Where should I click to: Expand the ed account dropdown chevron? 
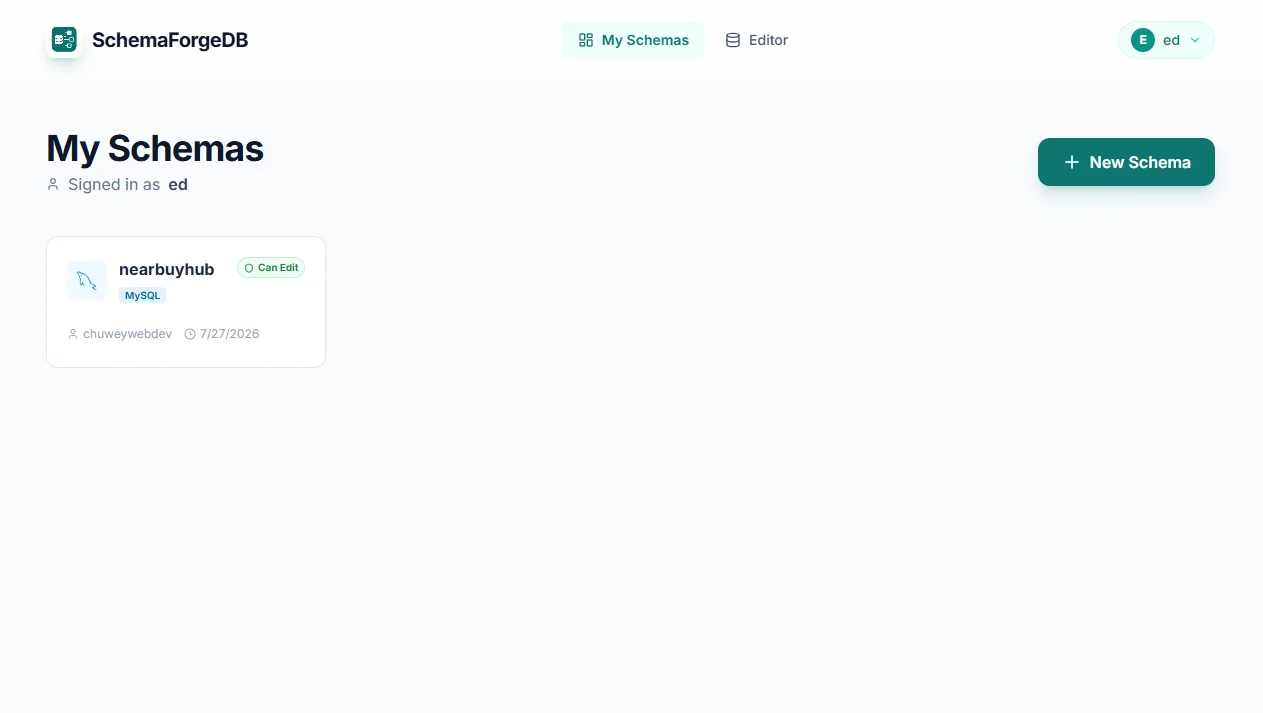tap(1195, 40)
